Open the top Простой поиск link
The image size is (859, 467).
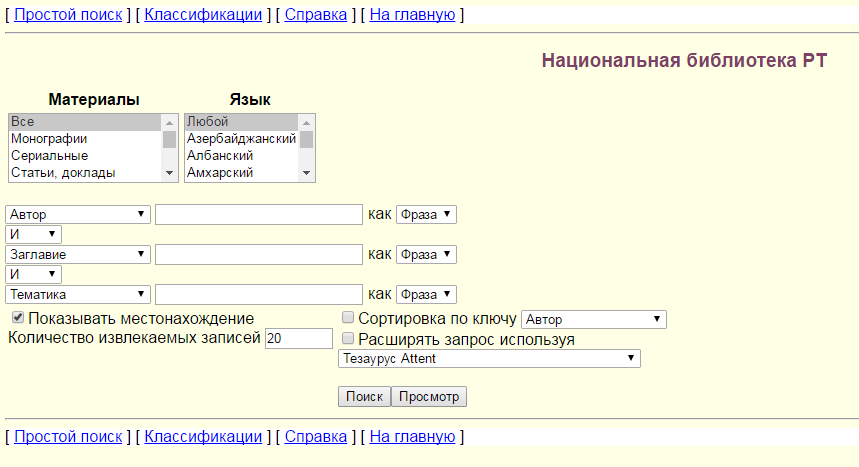(x=68, y=15)
